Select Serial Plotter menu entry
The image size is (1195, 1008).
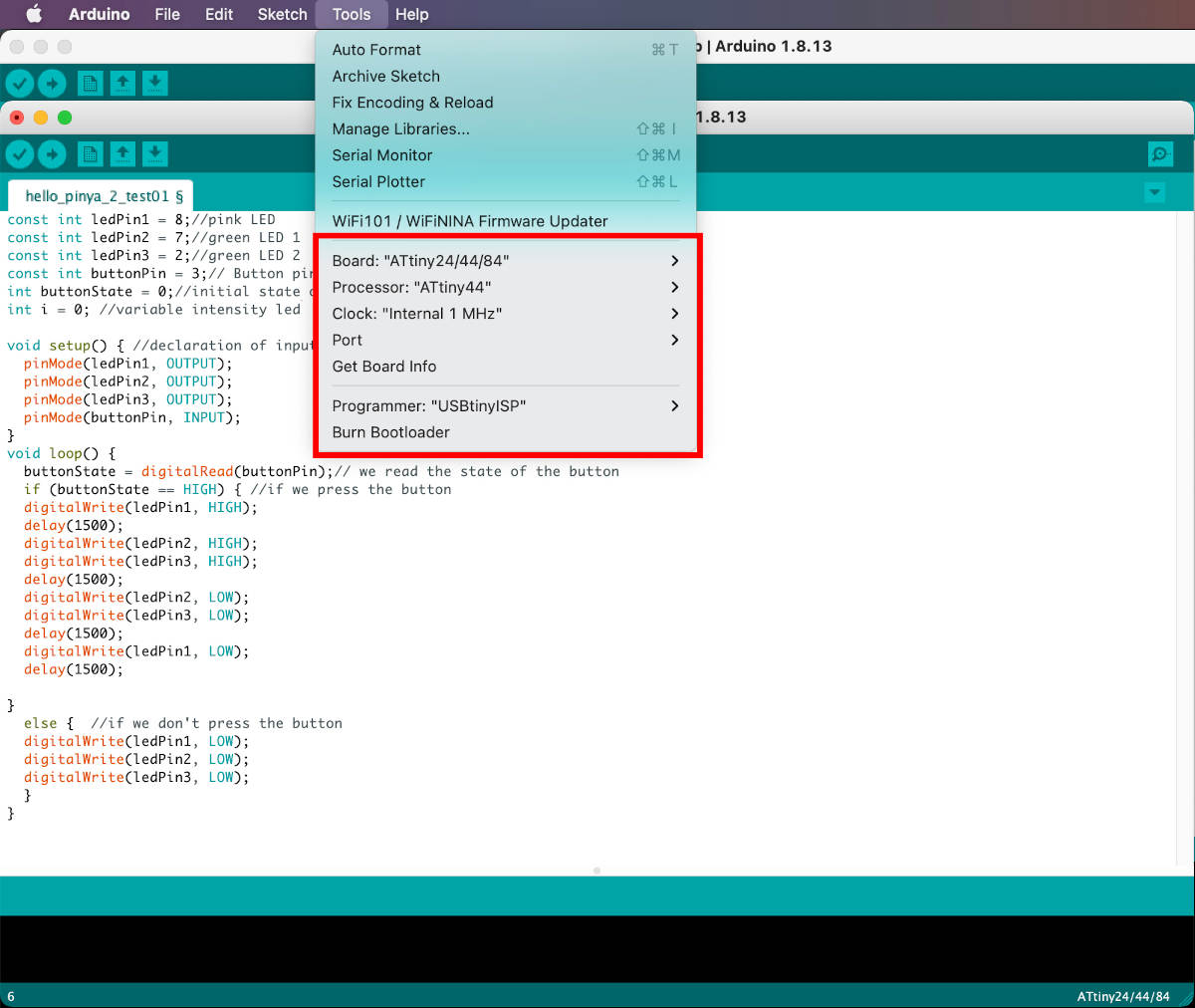(506, 181)
